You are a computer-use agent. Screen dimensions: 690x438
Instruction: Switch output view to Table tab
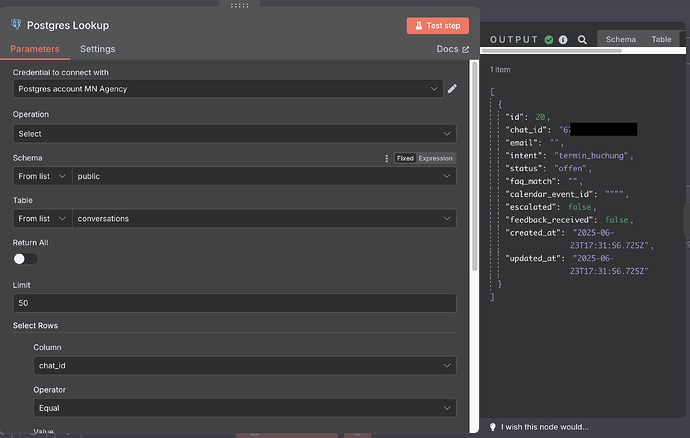pos(661,39)
